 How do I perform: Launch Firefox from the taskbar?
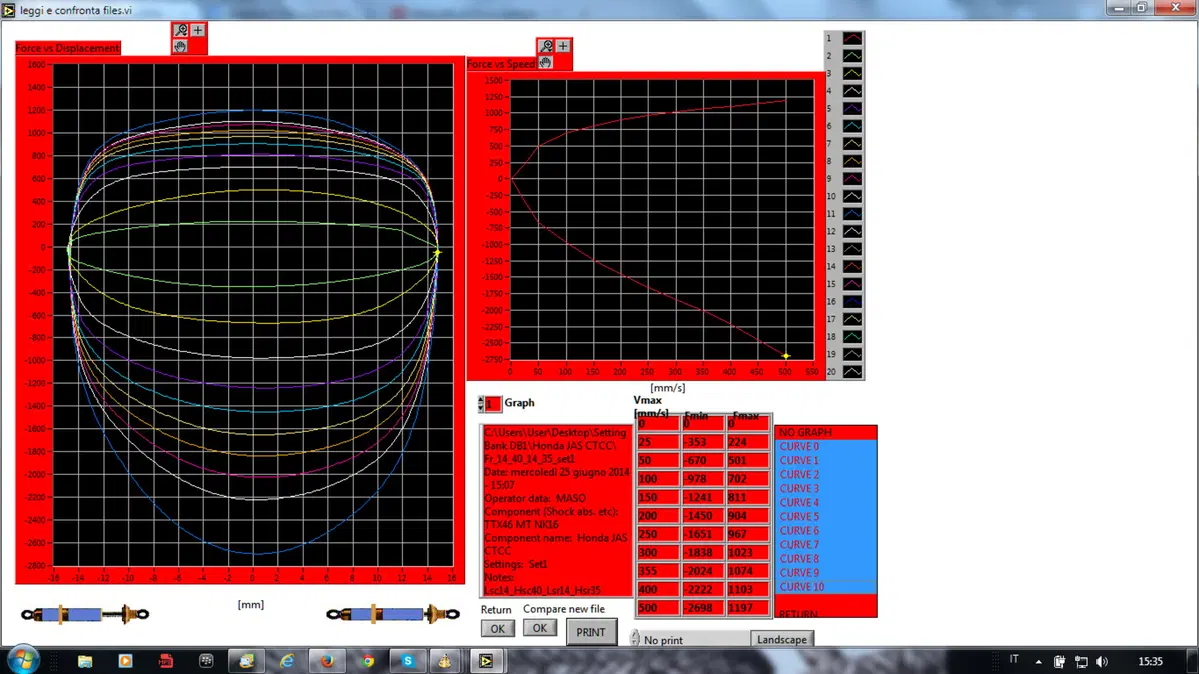pos(327,661)
